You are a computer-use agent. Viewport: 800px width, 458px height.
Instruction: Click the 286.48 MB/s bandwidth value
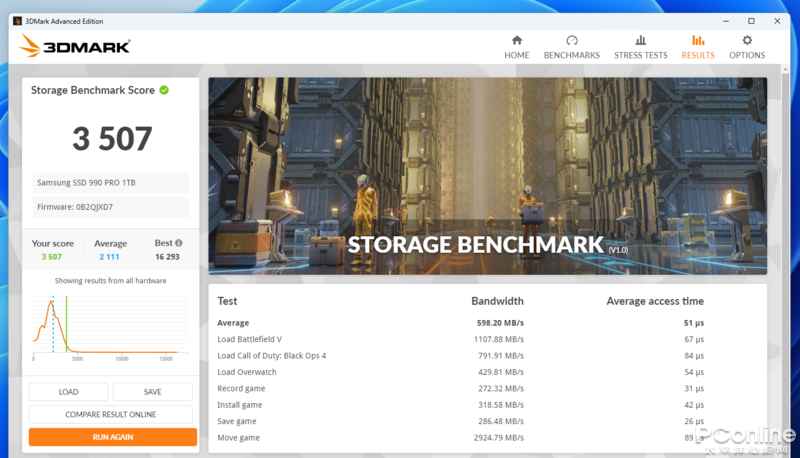point(501,421)
